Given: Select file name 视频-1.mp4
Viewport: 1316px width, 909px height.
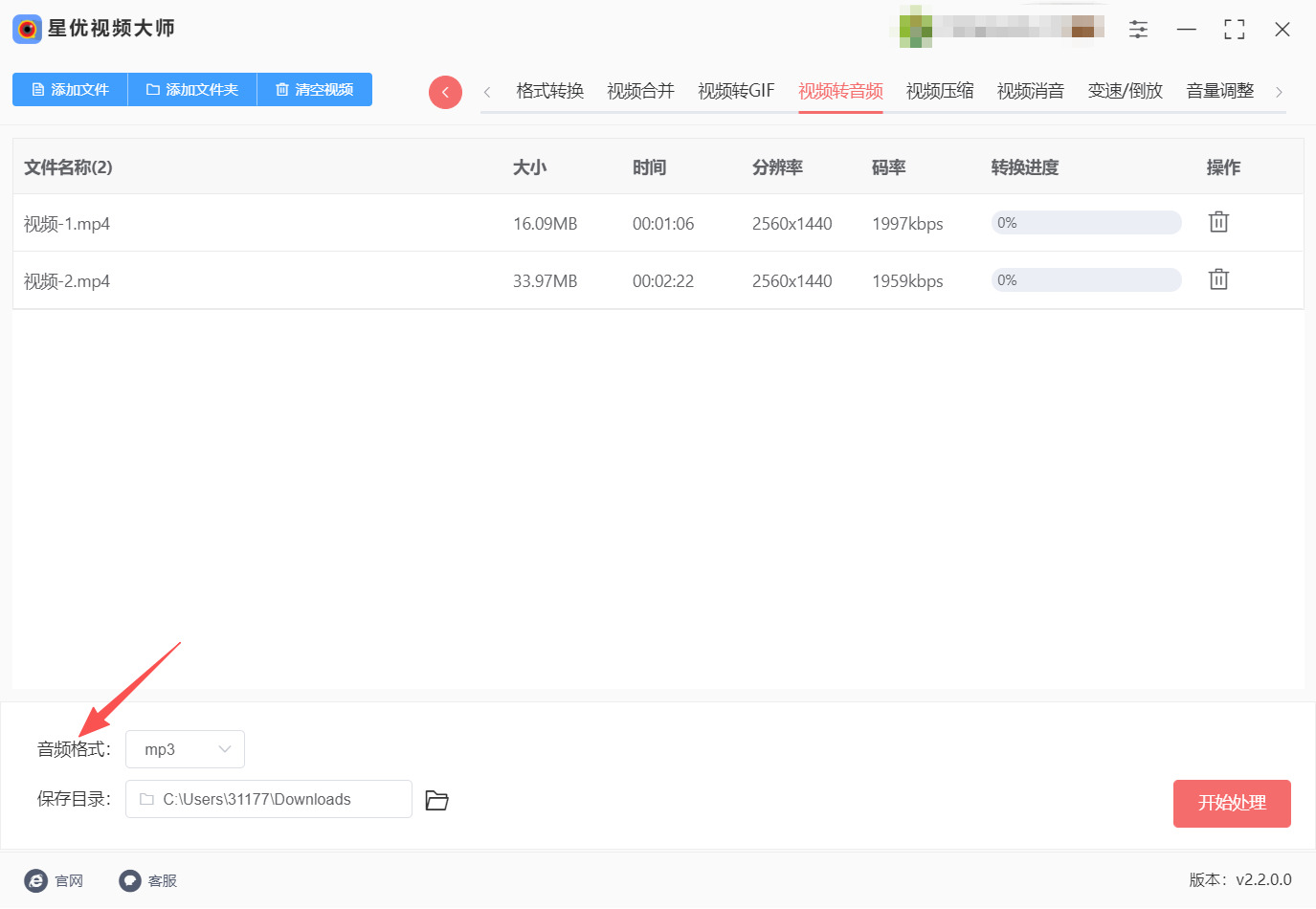Looking at the screenshot, I should coord(67,224).
